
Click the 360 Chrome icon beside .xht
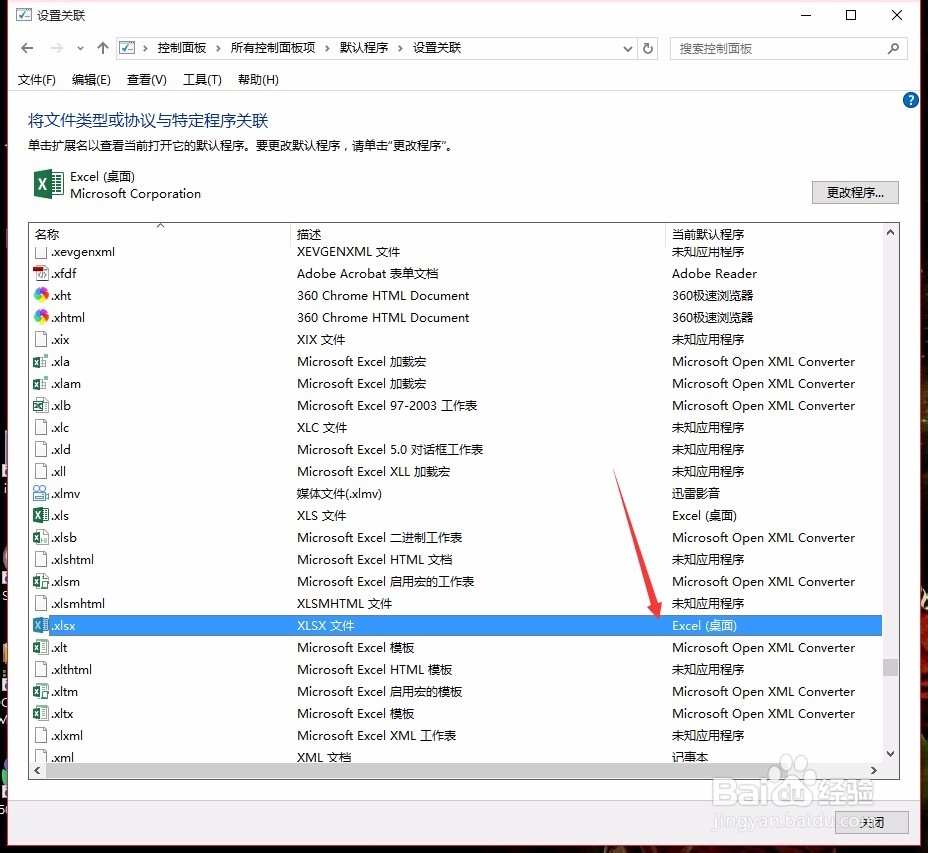tap(40, 295)
